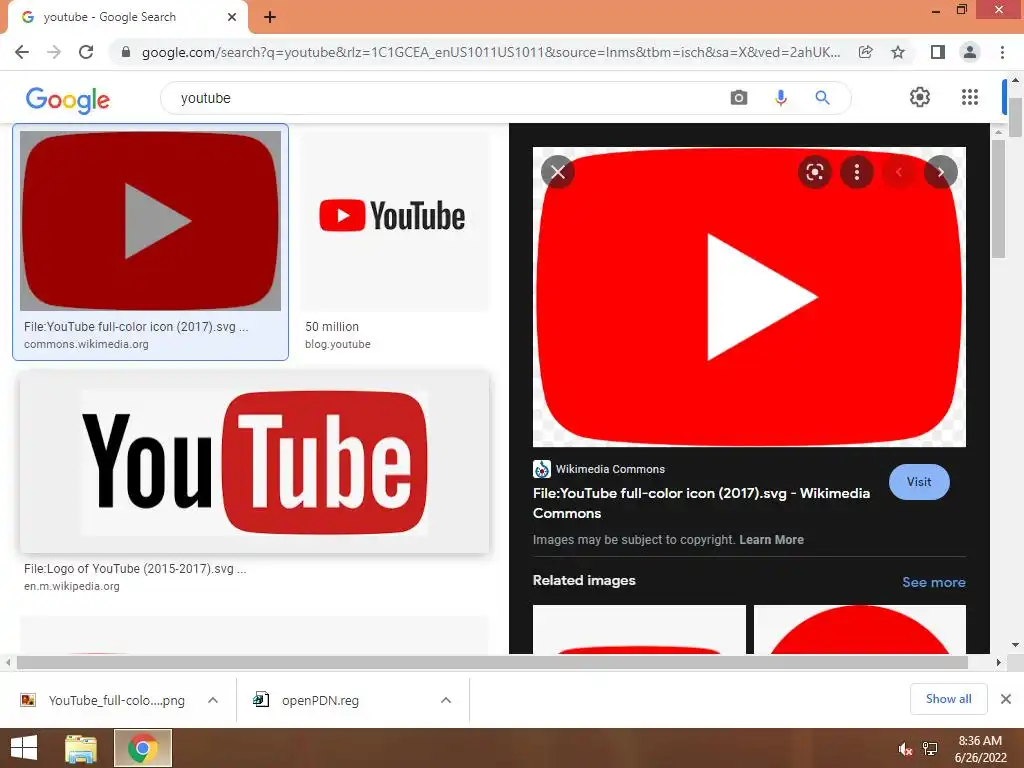Click the preview panel vertical scrollbar
This screenshot has width=1024, height=768.
click(998, 199)
